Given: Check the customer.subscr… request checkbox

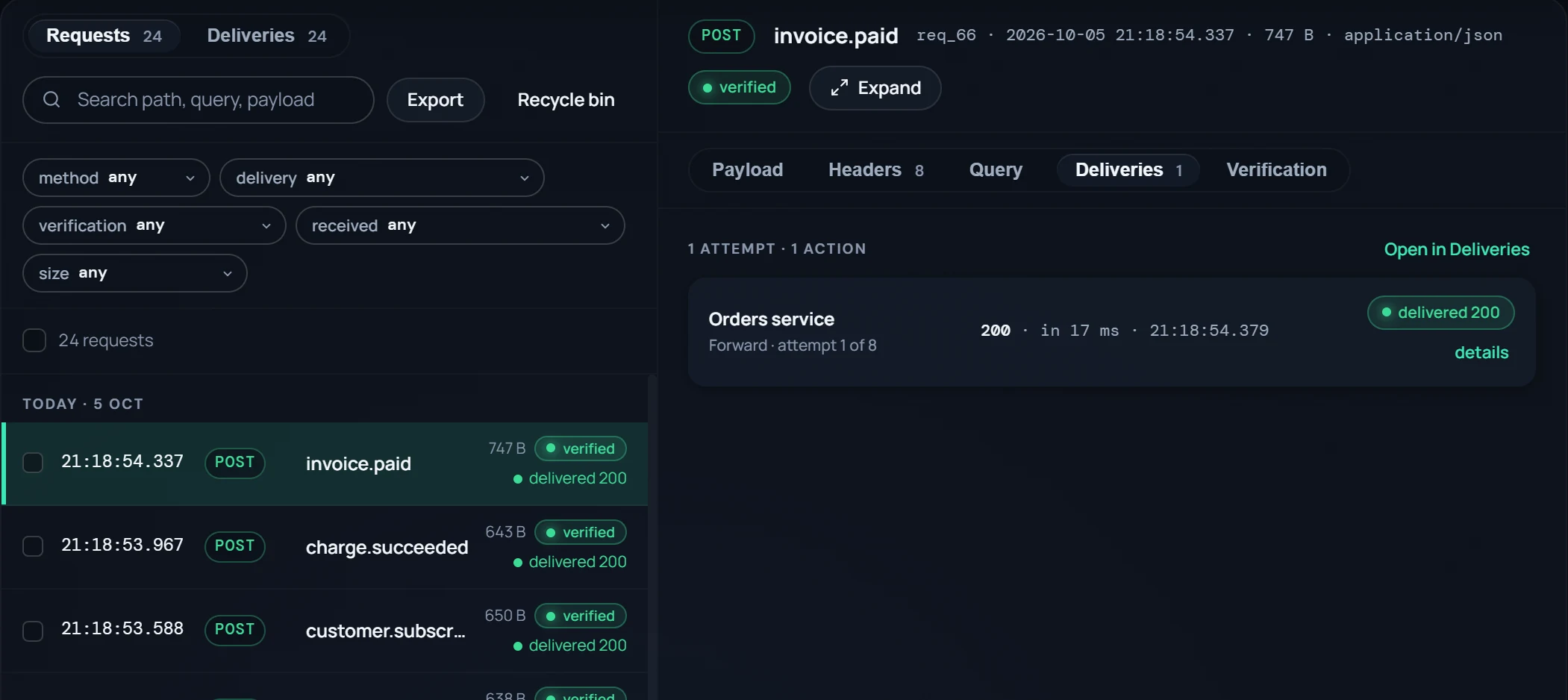Looking at the screenshot, I should [33, 631].
